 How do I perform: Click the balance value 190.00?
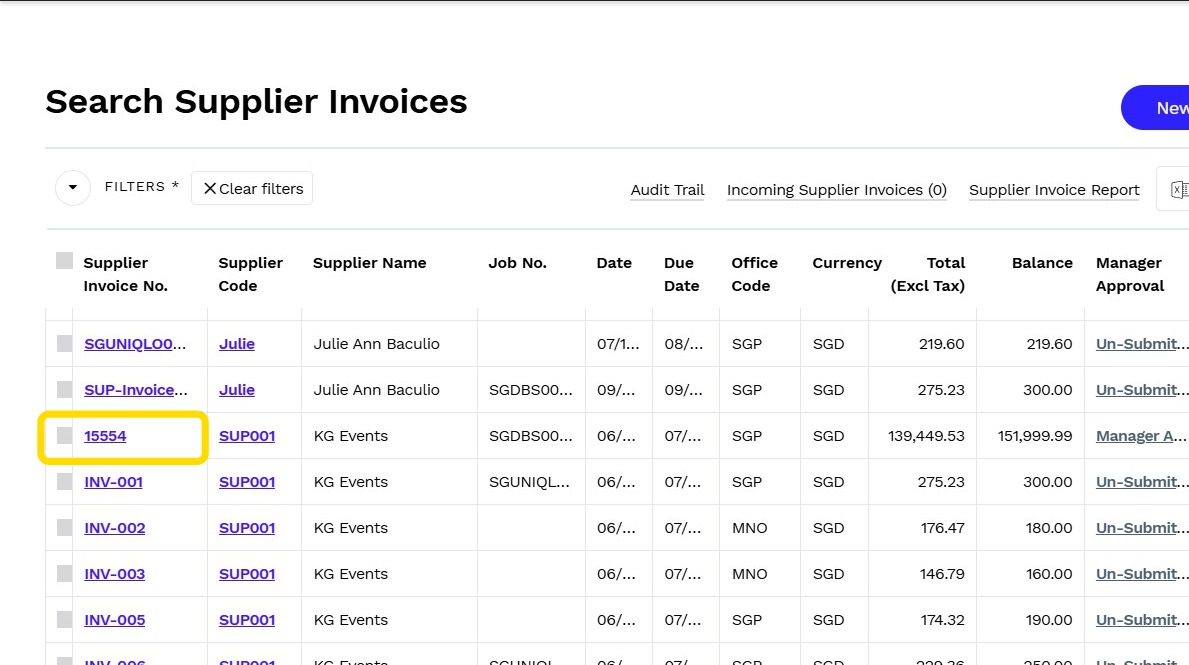1049,620
